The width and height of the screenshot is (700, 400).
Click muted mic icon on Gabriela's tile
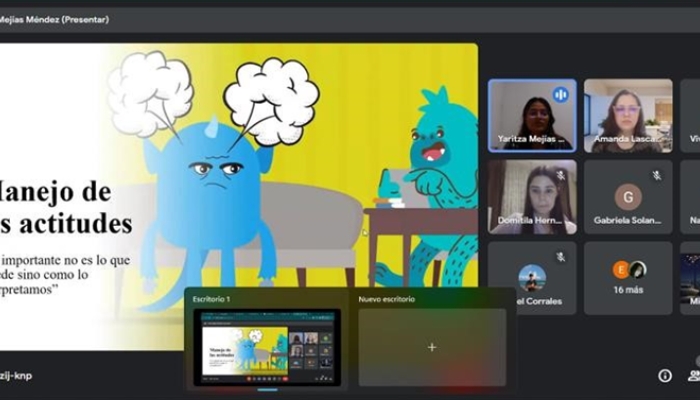657,175
